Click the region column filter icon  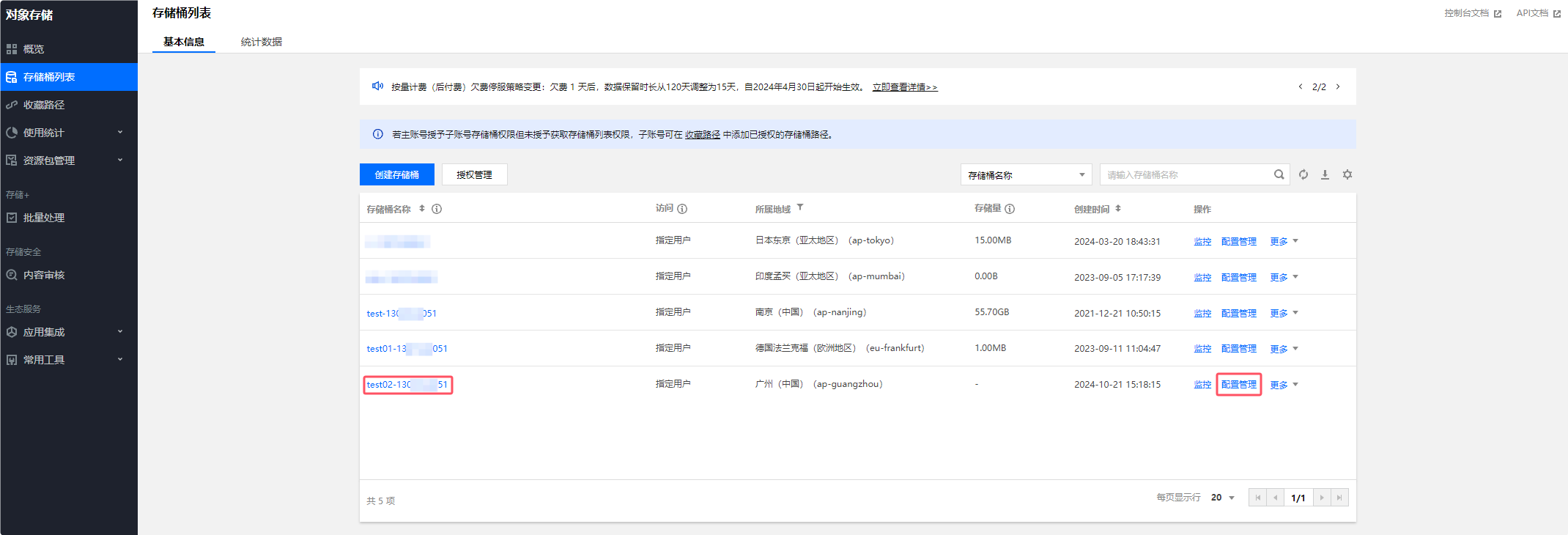point(800,208)
